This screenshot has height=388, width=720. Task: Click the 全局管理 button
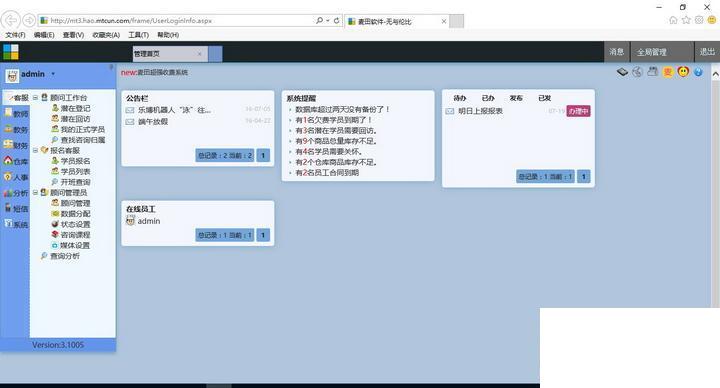pos(662,52)
